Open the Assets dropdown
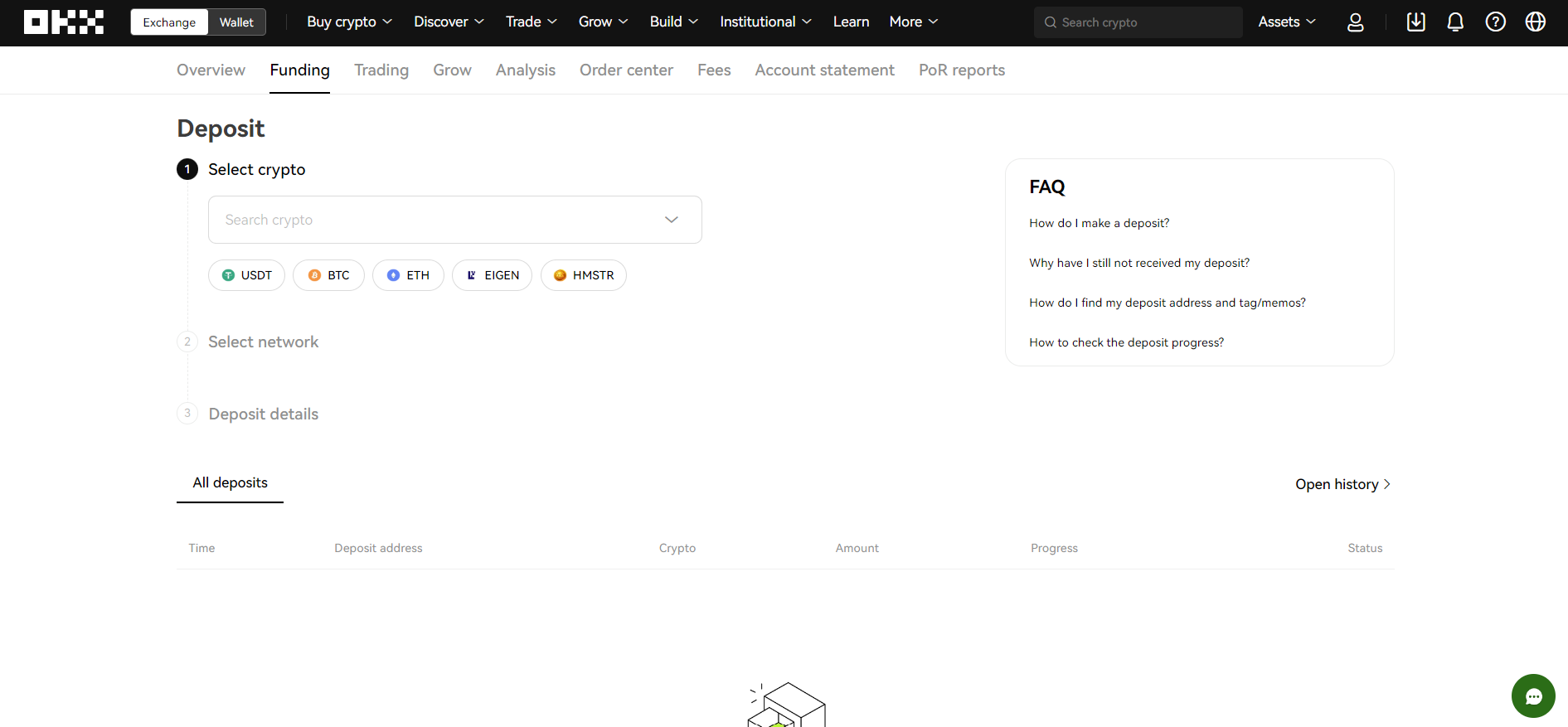1568x727 pixels. [1286, 22]
